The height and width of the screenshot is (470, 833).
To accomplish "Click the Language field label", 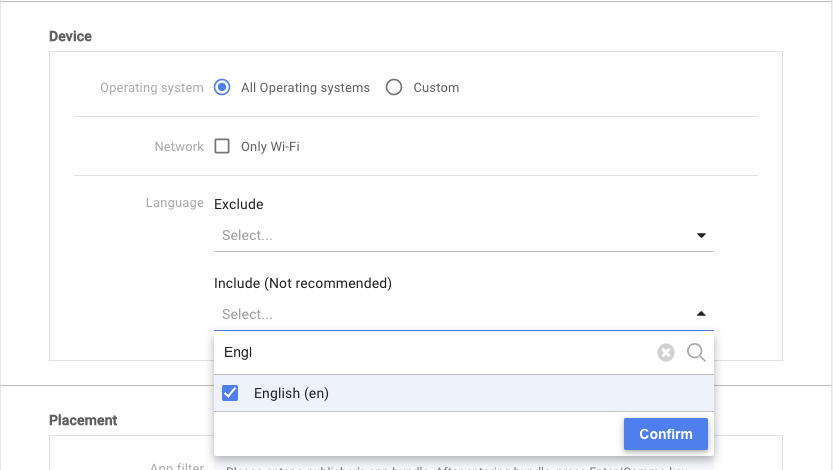I will [x=174, y=203].
